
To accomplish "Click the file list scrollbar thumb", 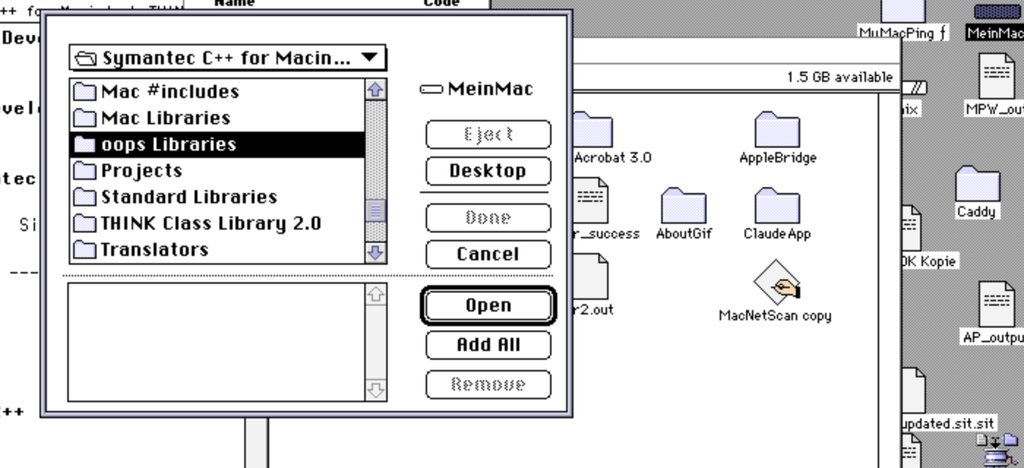I will (x=375, y=210).
